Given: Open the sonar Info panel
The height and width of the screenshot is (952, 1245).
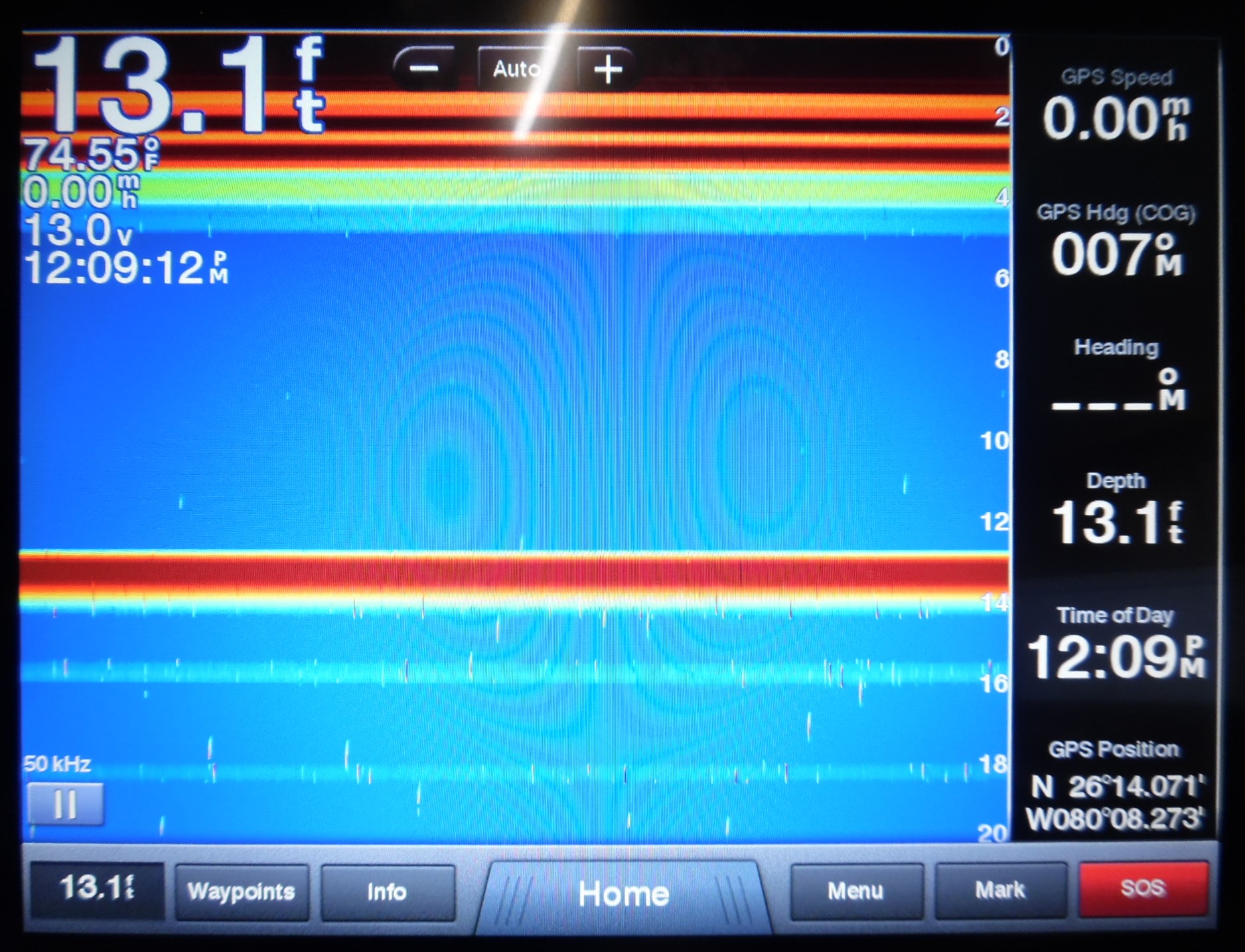Looking at the screenshot, I should coord(388,892).
